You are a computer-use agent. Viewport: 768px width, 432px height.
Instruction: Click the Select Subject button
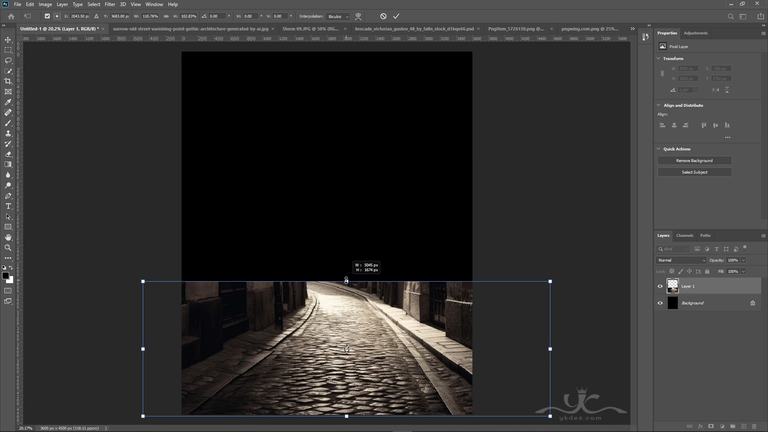[x=695, y=172]
